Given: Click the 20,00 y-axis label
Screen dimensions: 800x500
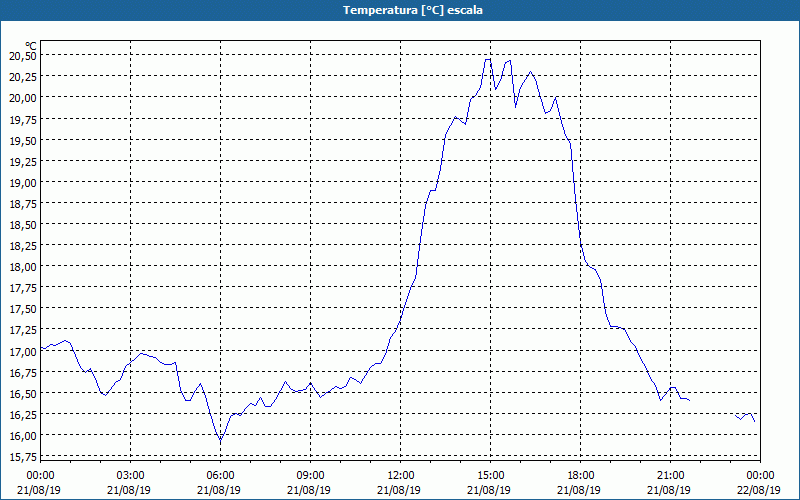Looking at the screenshot, I should point(23,98).
